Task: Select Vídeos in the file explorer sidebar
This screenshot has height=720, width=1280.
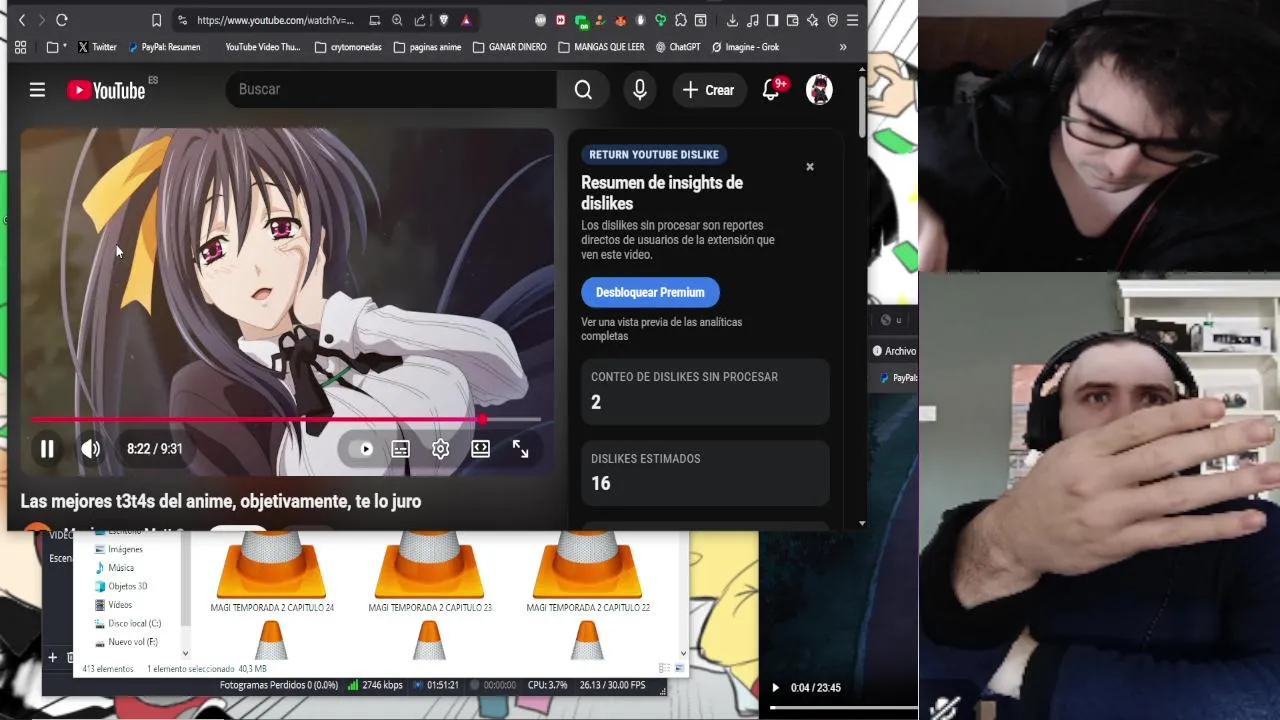Action: (x=113, y=605)
